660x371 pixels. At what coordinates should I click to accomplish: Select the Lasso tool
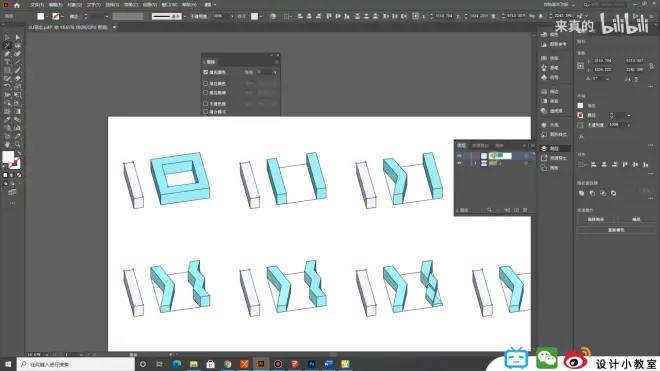coord(18,45)
